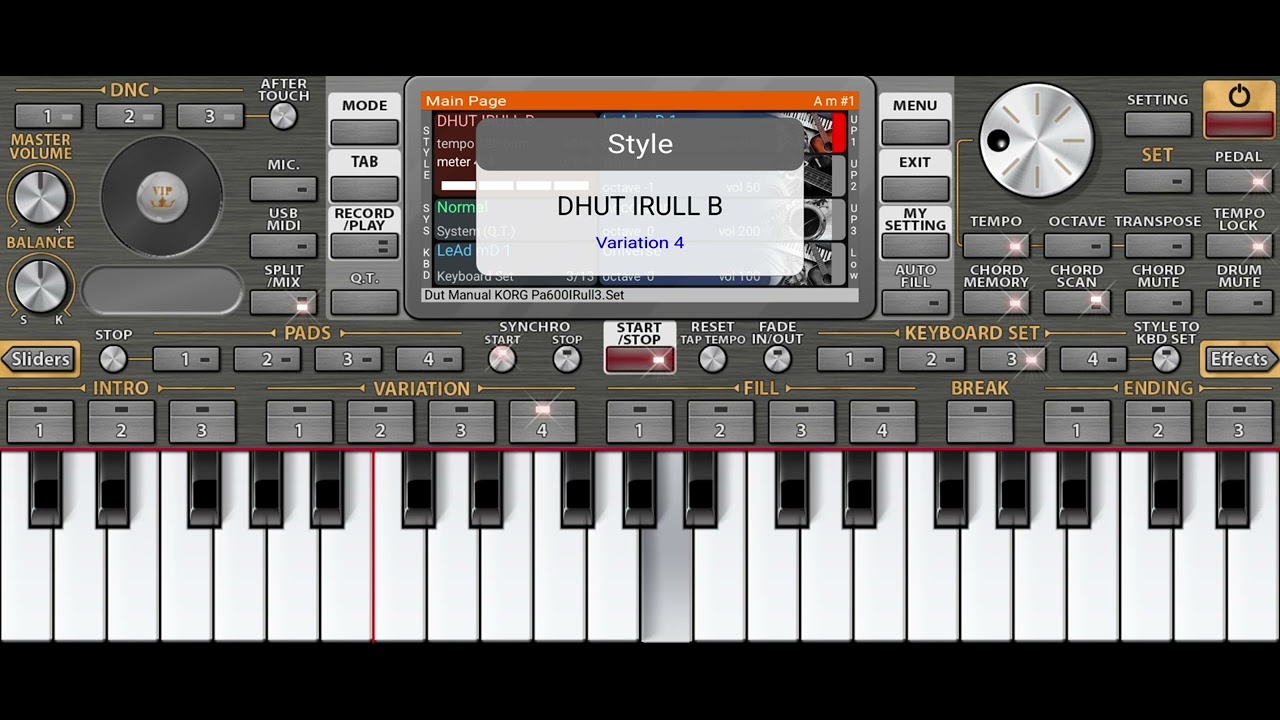Toggle the Chord Memory button
This screenshot has width=1280, height=720.
(996, 302)
